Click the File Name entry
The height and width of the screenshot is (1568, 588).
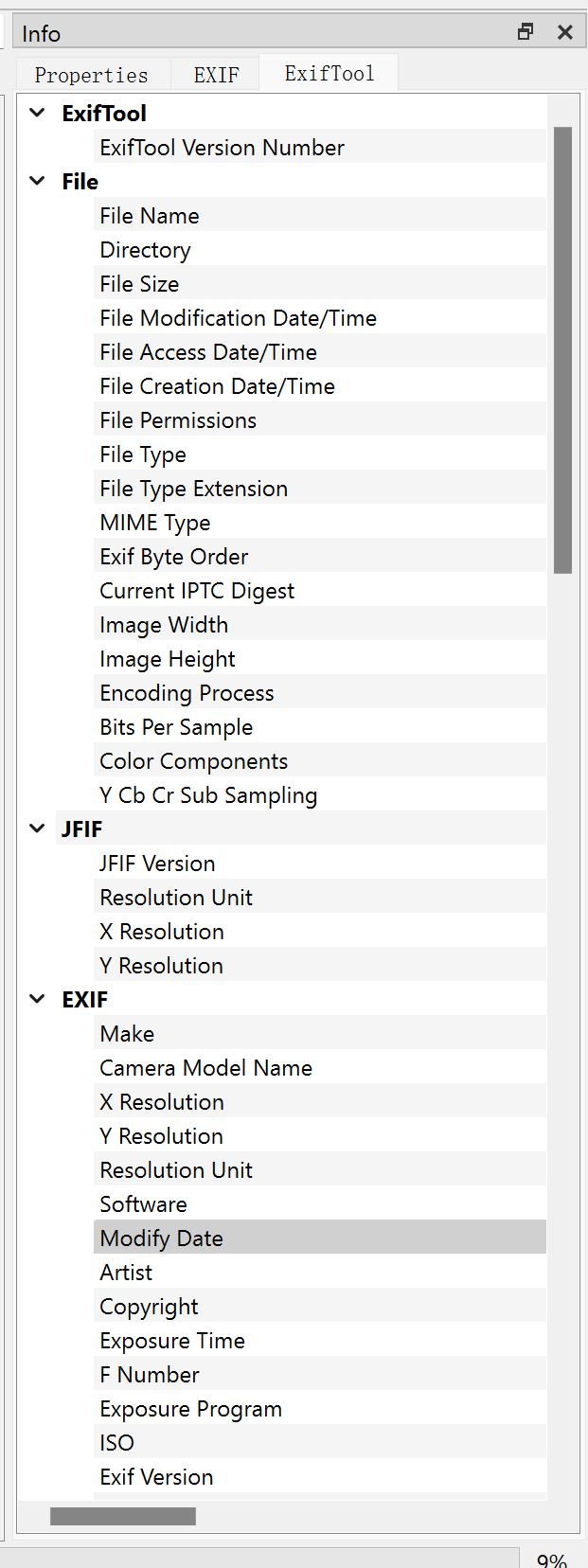click(150, 216)
